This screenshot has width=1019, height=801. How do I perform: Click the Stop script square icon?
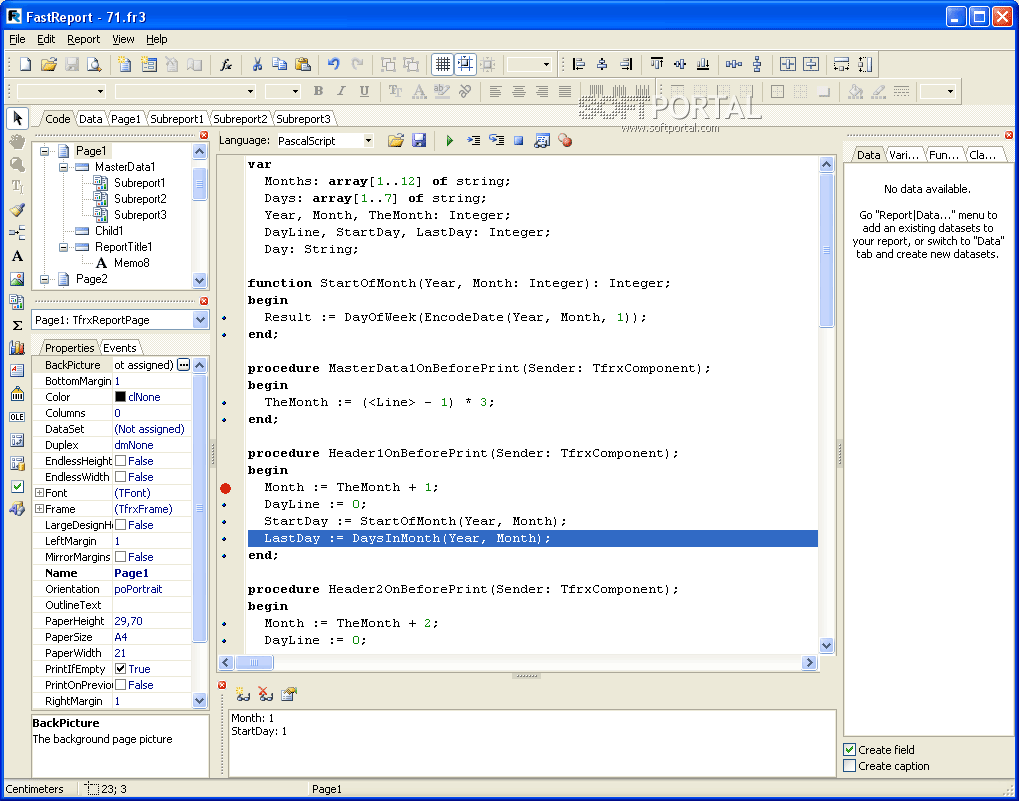click(519, 140)
